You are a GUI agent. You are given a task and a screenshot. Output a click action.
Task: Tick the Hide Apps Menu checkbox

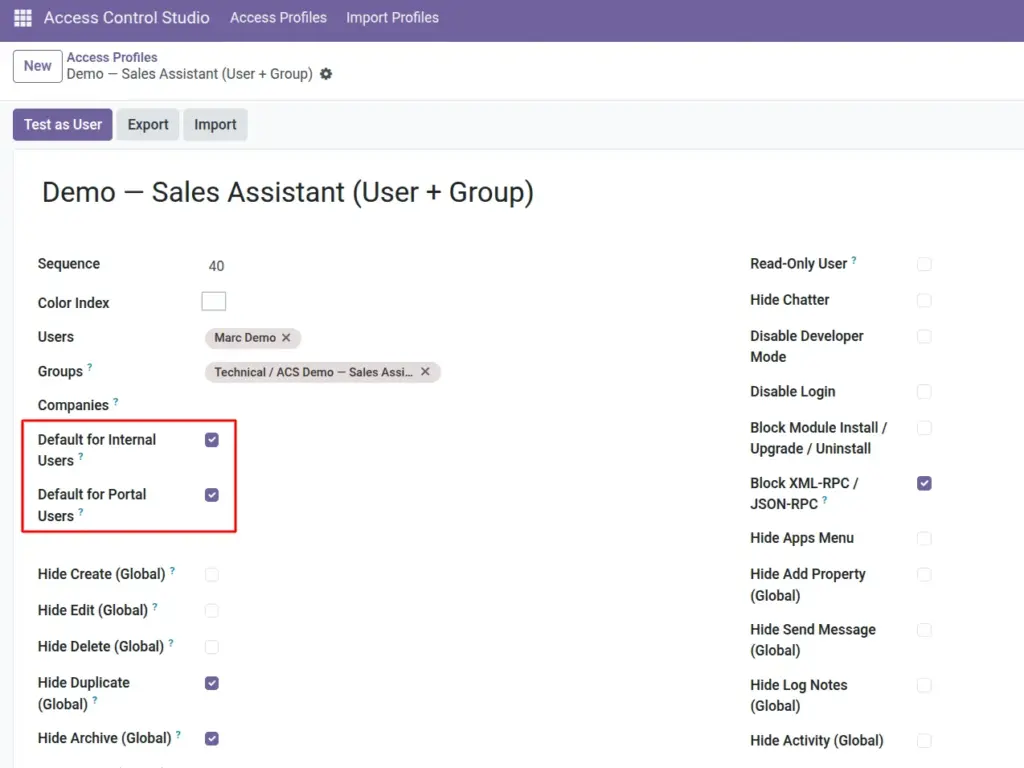click(x=924, y=538)
